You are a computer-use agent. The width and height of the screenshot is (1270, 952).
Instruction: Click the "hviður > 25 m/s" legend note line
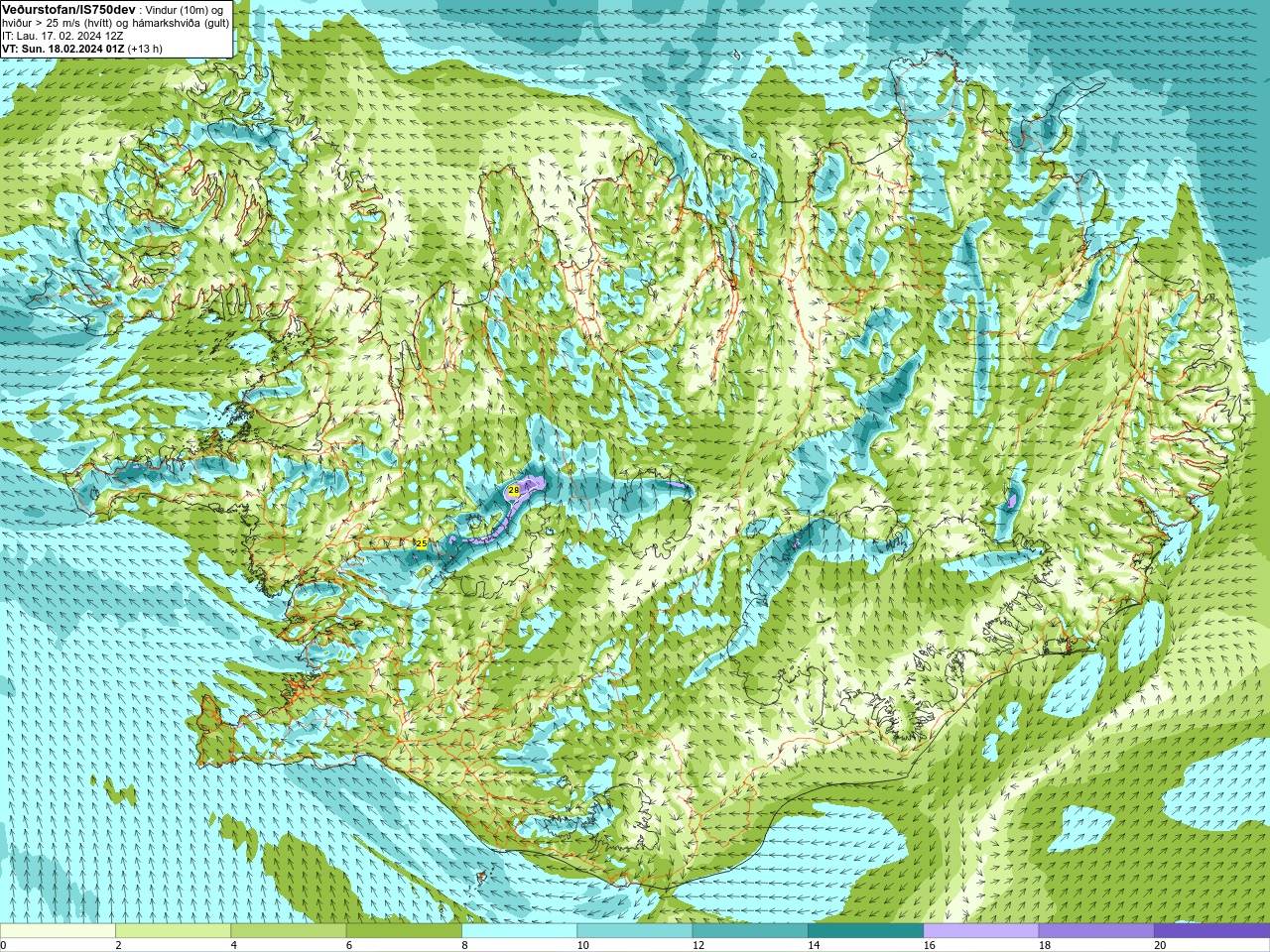115,23
